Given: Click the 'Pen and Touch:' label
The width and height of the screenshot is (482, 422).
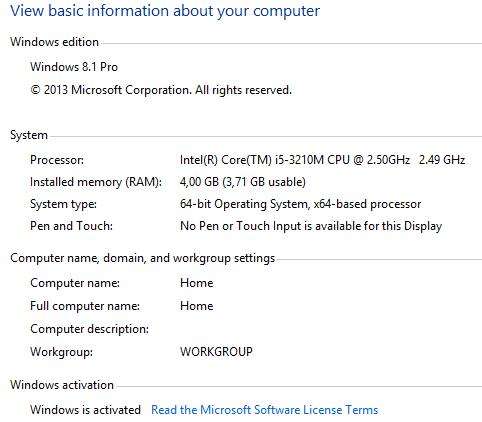Looking at the screenshot, I should pos(71,226).
